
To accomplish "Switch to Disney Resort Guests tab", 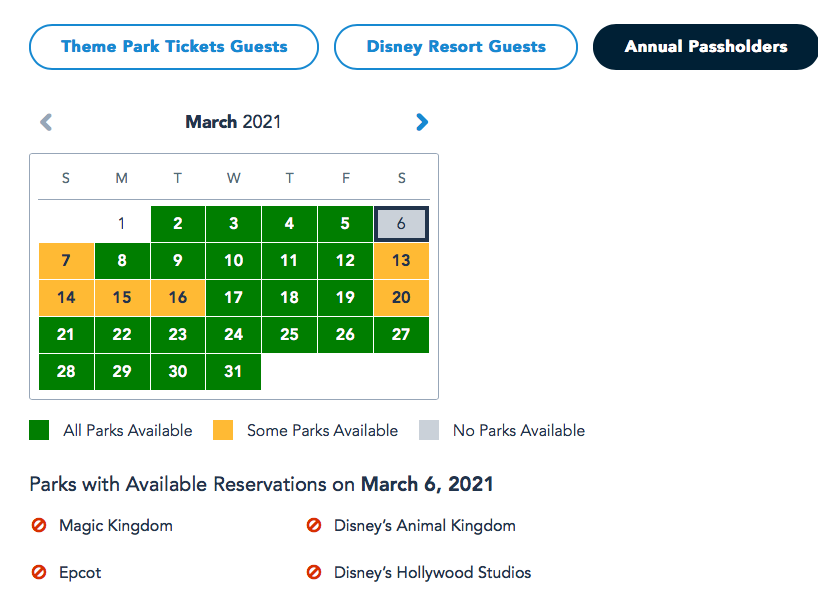I will pos(456,47).
